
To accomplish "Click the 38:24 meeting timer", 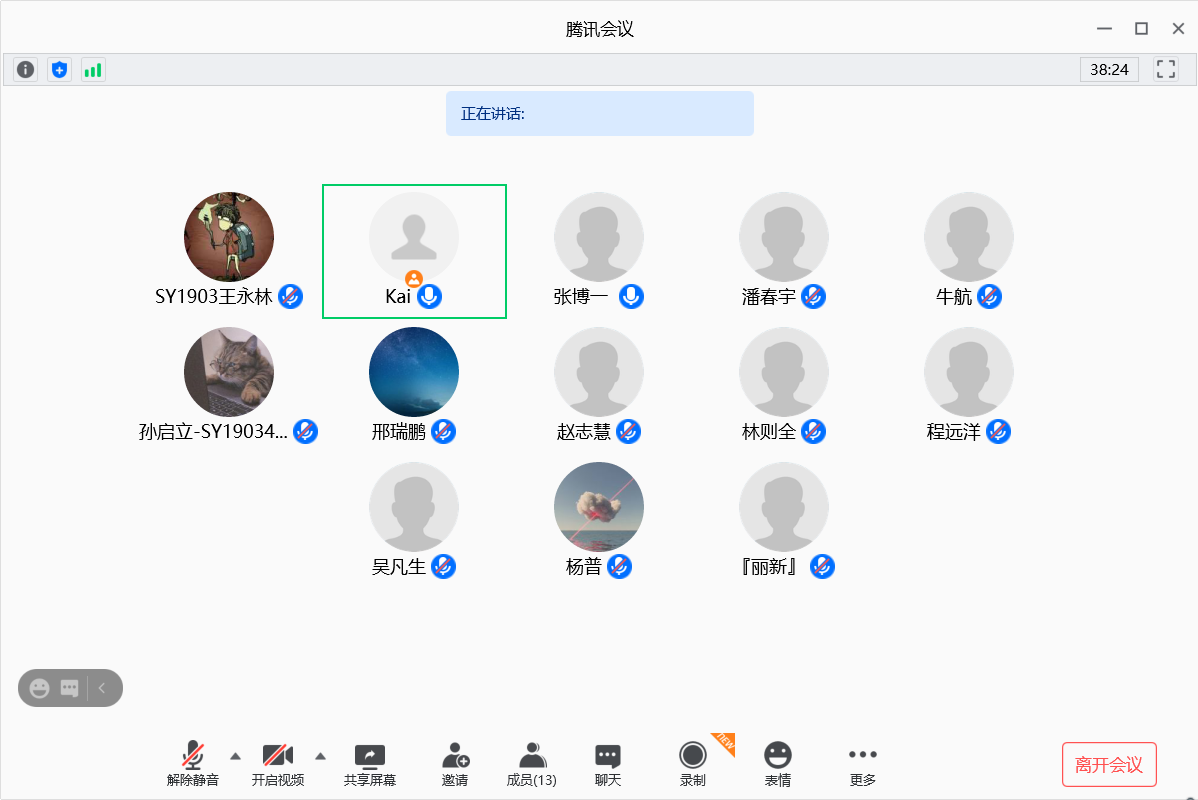I will (x=1109, y=69).
